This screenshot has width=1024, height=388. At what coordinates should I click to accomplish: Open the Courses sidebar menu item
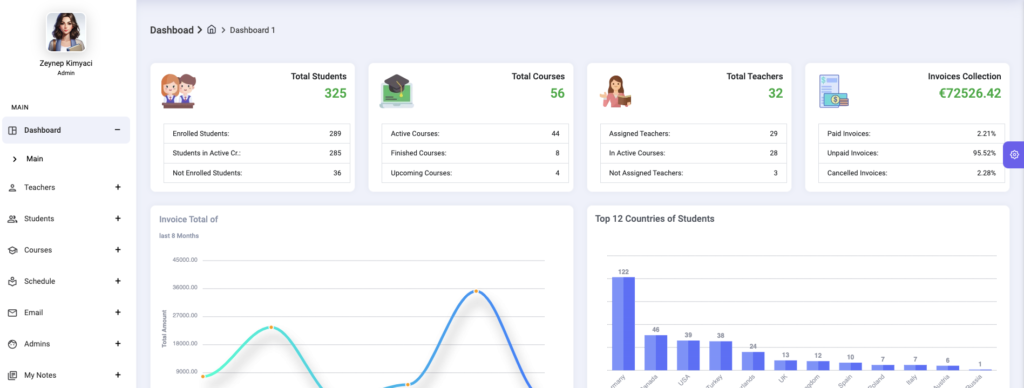click(66, 250)
